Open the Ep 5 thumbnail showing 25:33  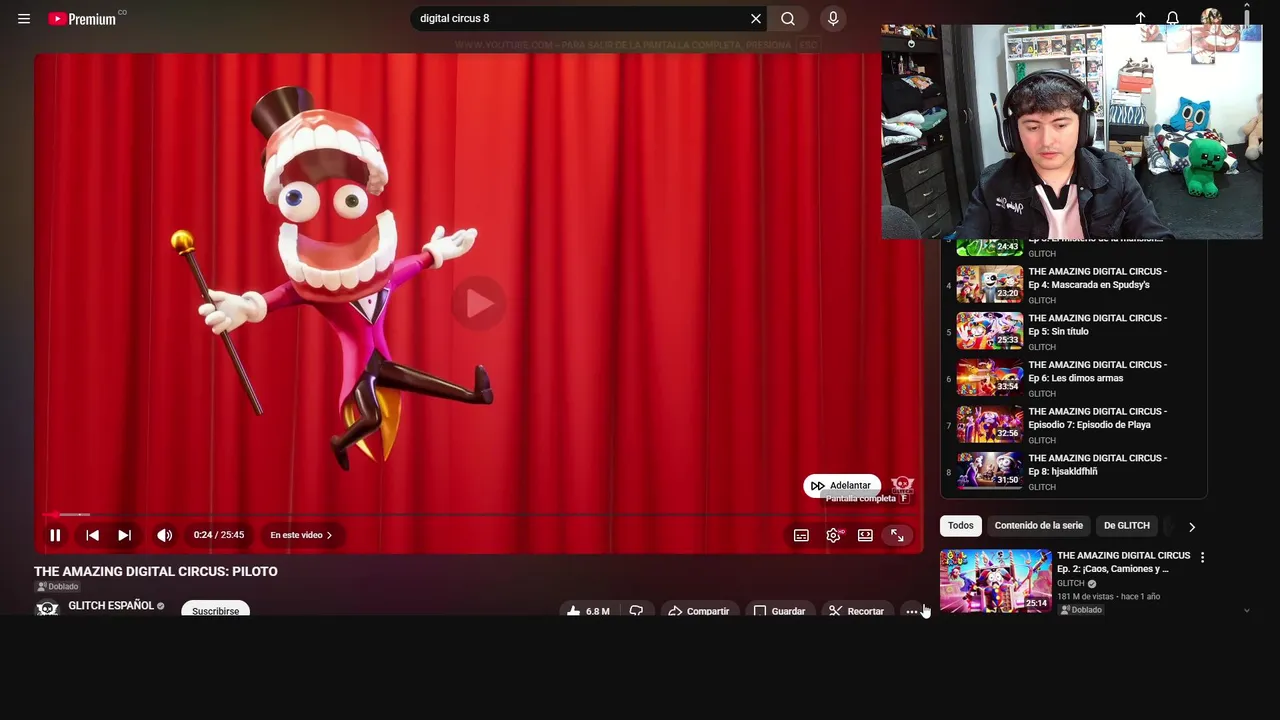pos(989,331)
